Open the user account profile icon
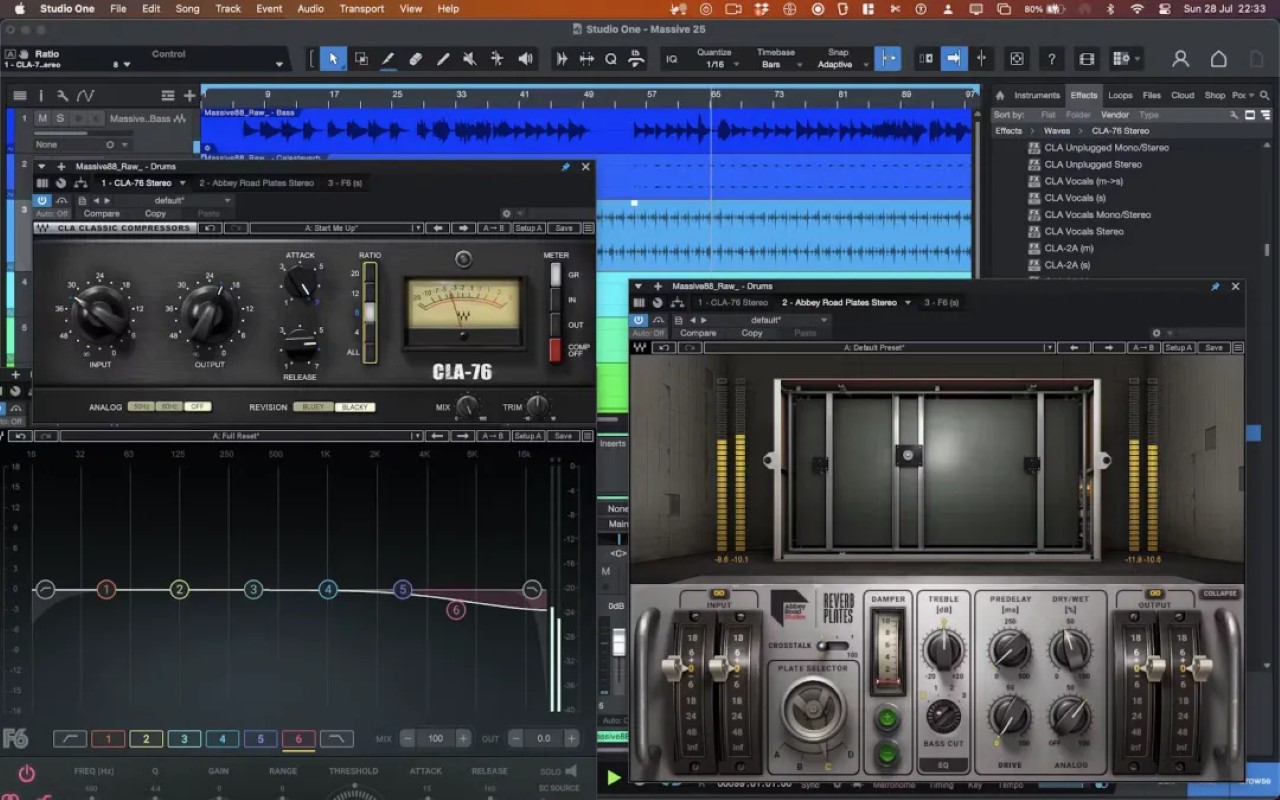Screen dimensions: 1280x800 click(1181, 59)
